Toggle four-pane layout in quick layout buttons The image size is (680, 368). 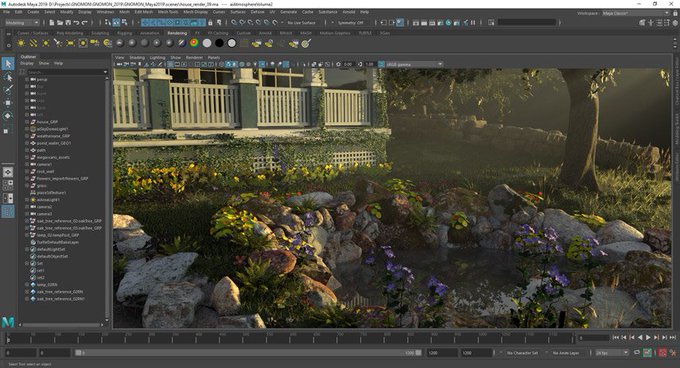click(x=8, y=185)
